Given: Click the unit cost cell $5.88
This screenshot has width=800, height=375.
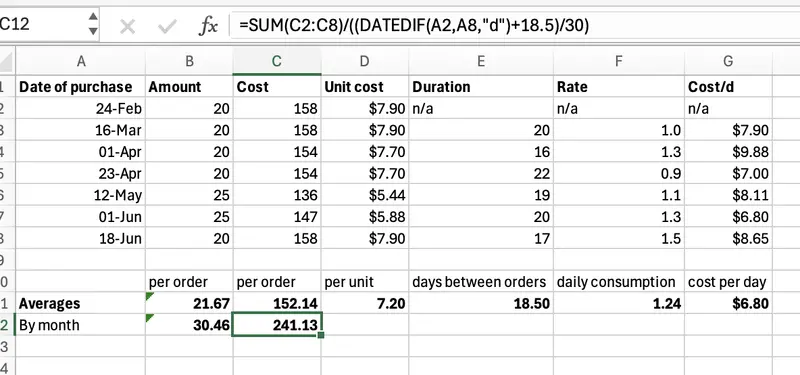Looking at the screenshot, I should tap(364, 217).
